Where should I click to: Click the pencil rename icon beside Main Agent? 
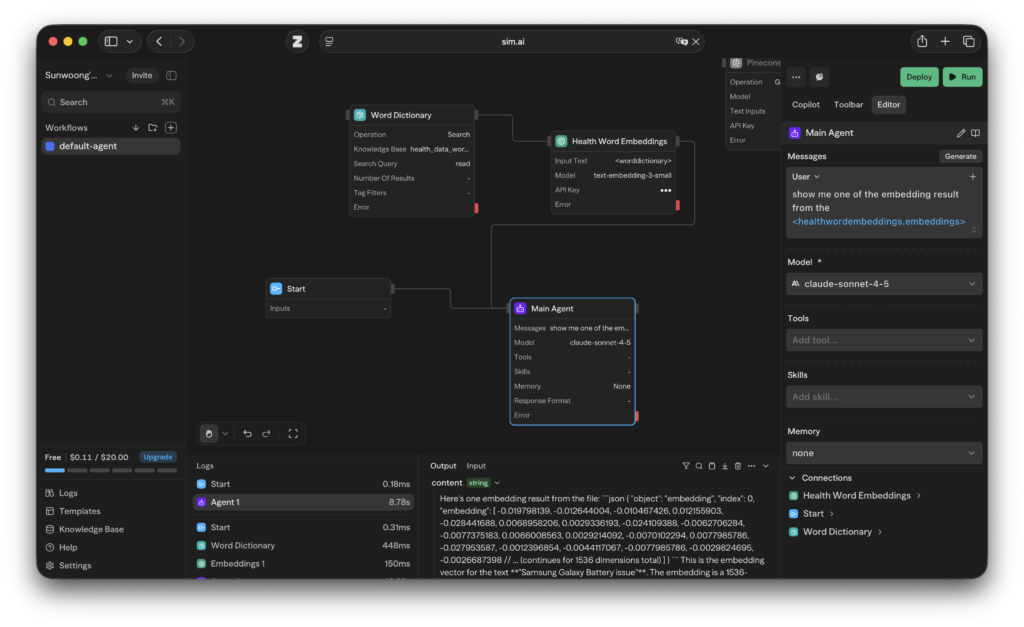(x=961, y=133)
